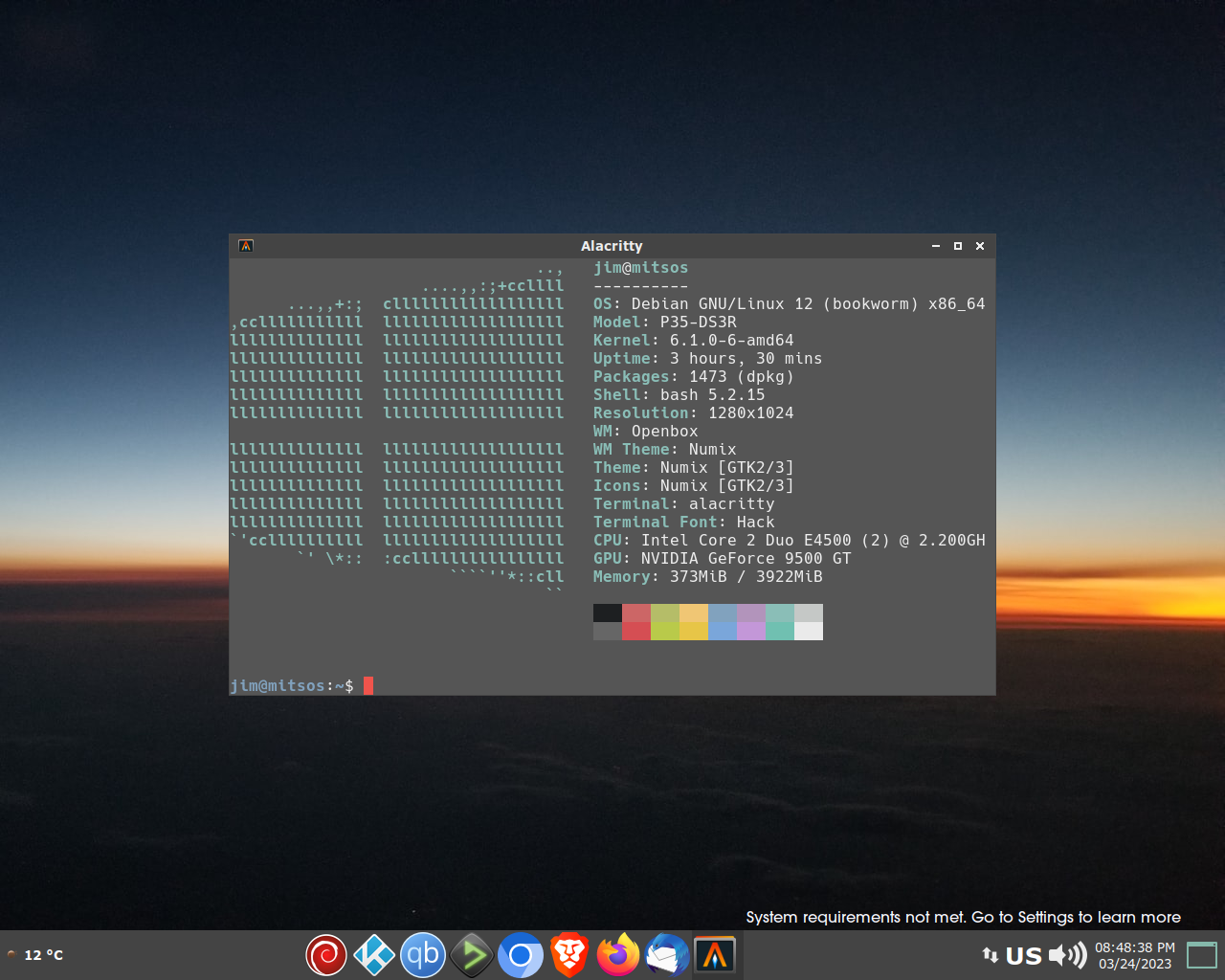Click the Alacritty title text
1225x980 pixels.
[612, 246]
